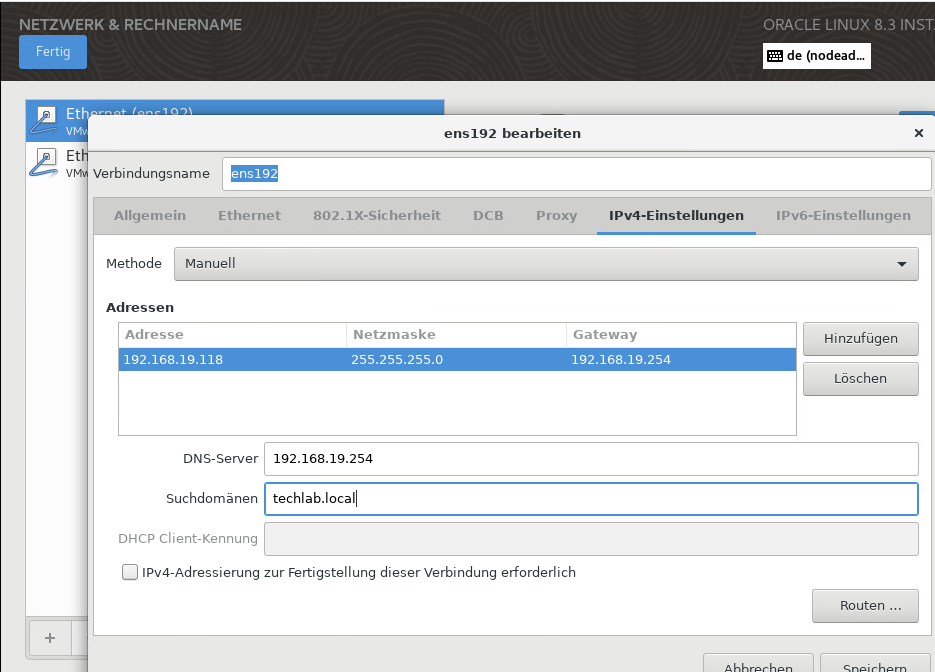935x672 pixels.
Task: Switch to the Allgemein tab
Action: pos(150,216)
